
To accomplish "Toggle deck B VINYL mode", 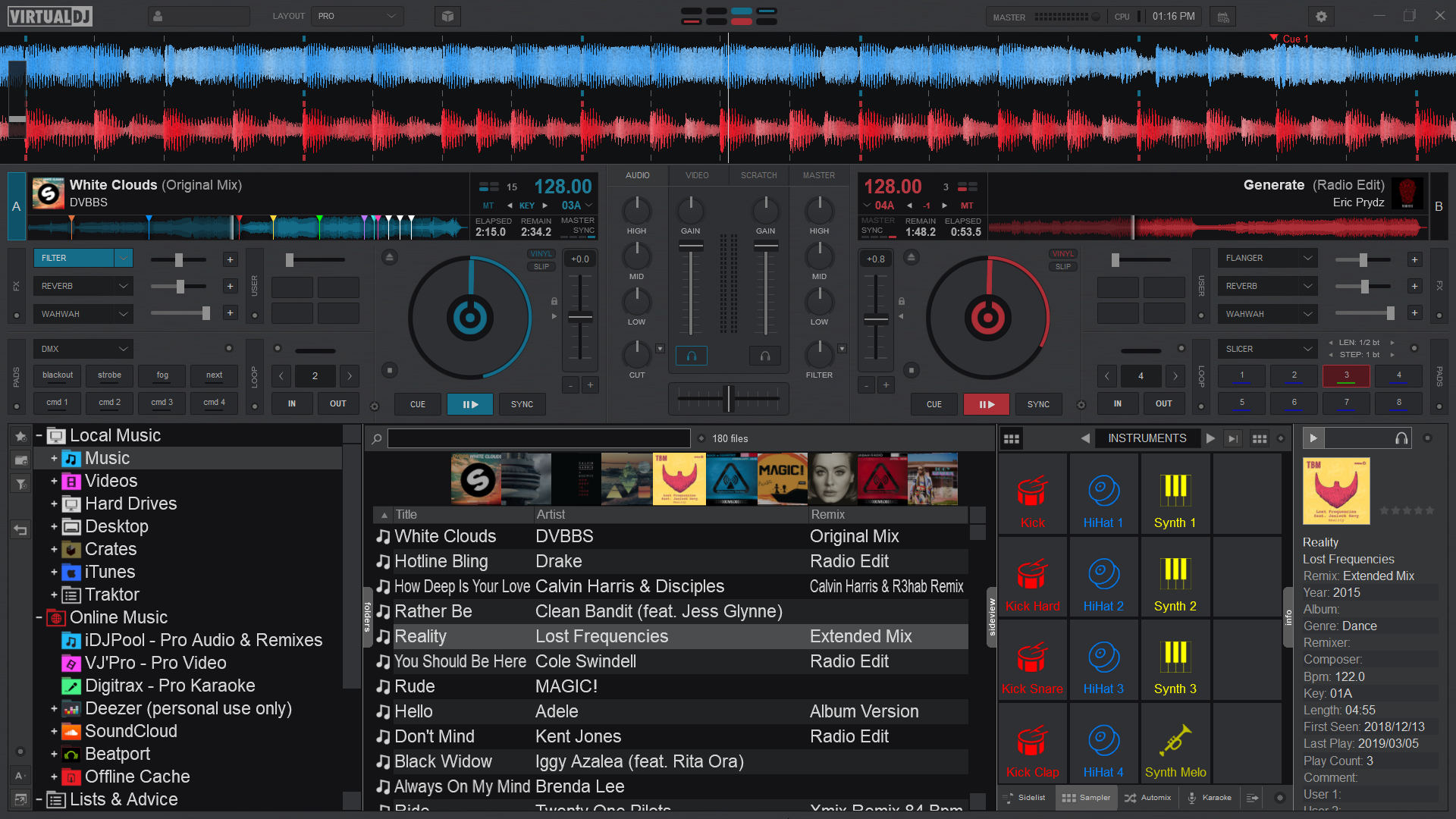I will pos(1062,254).
